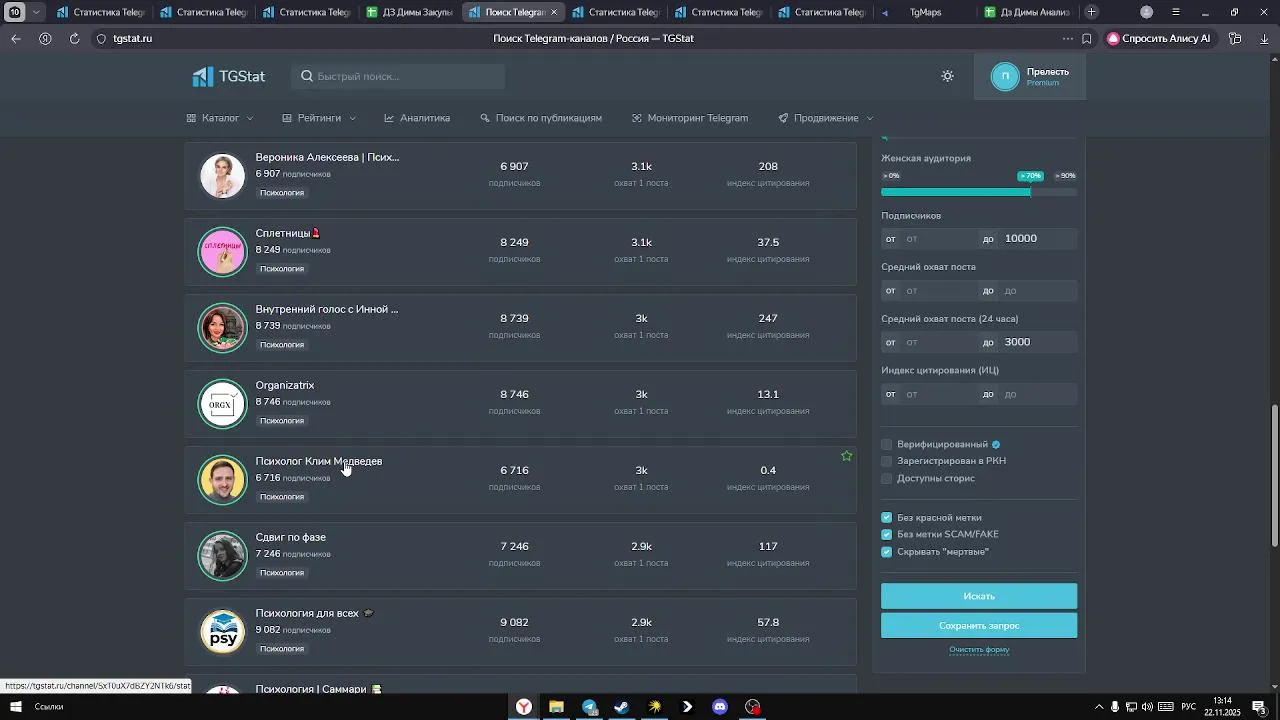Click the Прелесть Premium profile avatar

click(1005, 76)
